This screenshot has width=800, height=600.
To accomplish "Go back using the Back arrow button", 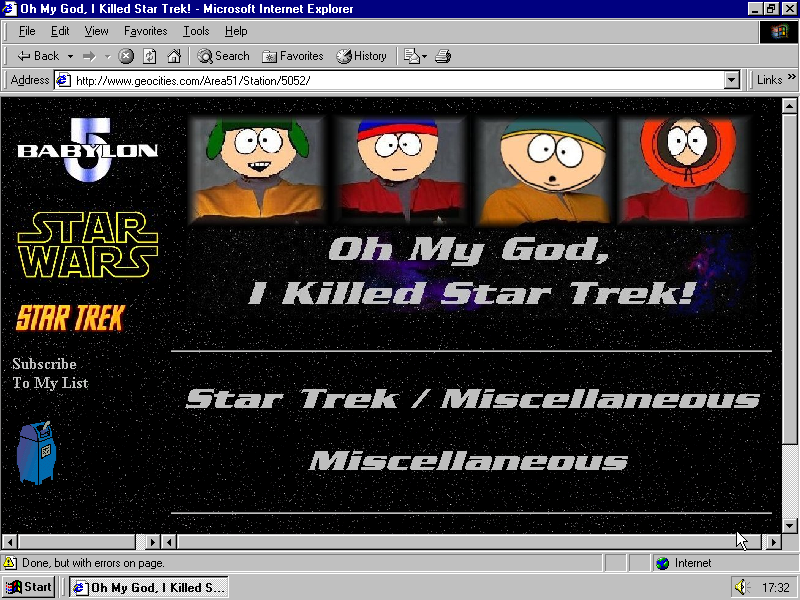I will click(38, 56).
